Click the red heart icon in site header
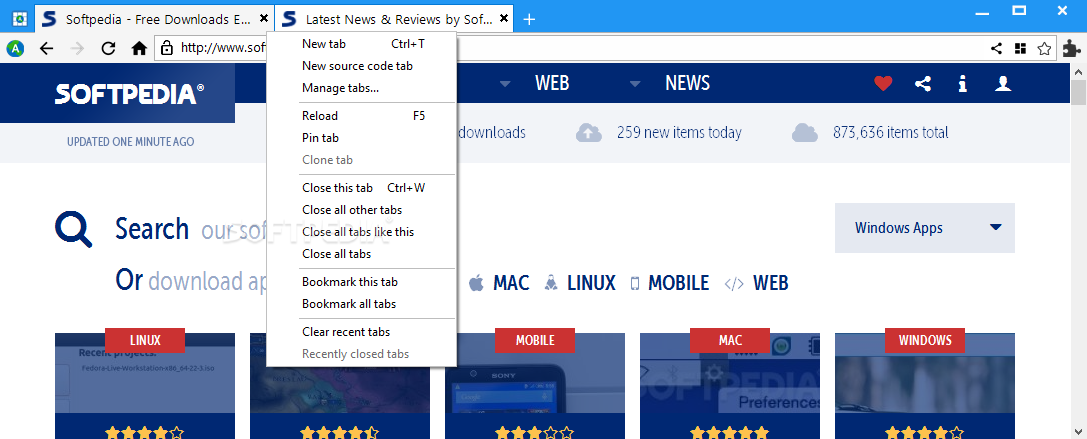 (882, 84)
